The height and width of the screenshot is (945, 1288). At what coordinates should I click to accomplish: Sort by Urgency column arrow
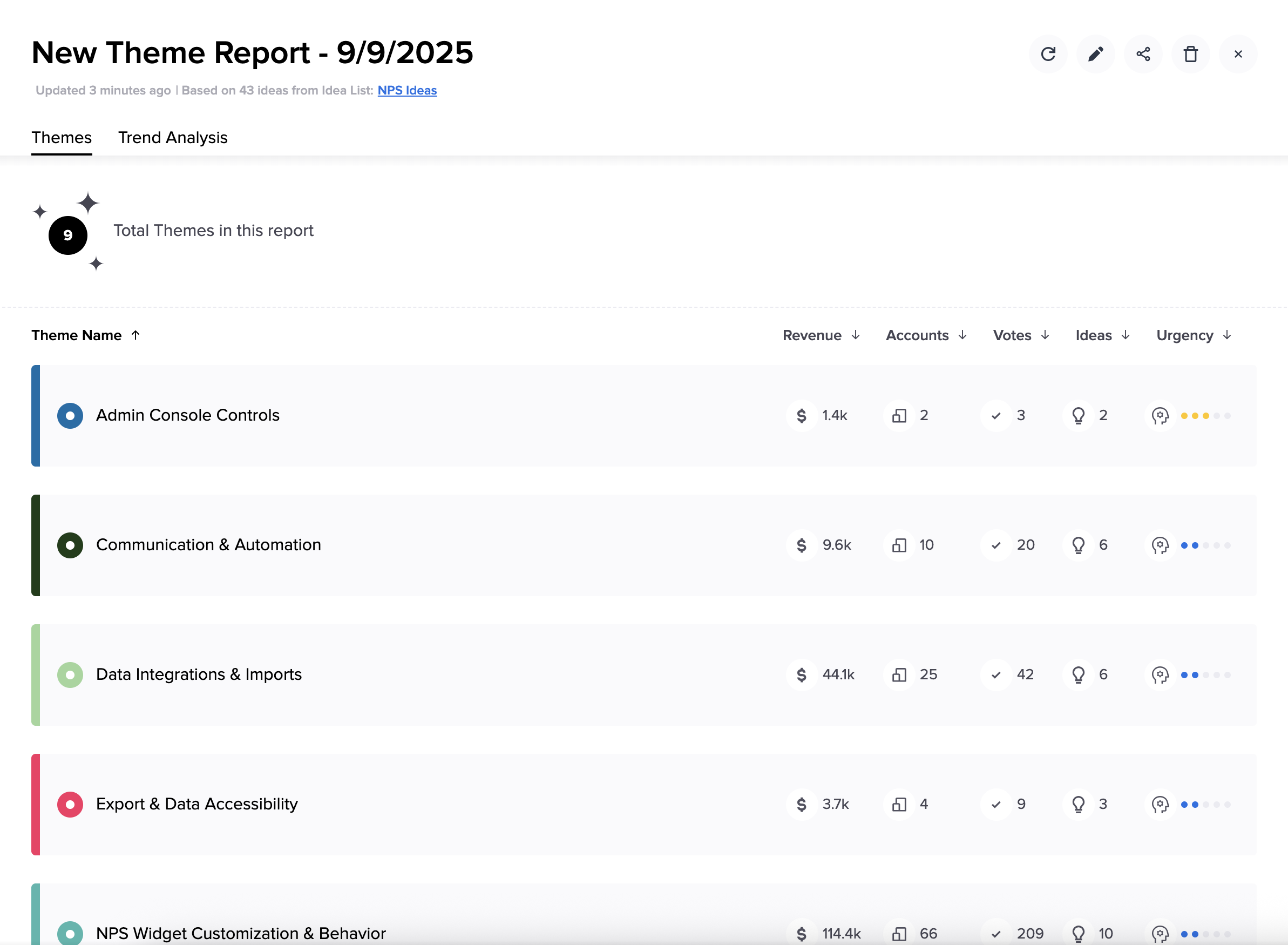pyautogui.click(x=1227, y=335)
